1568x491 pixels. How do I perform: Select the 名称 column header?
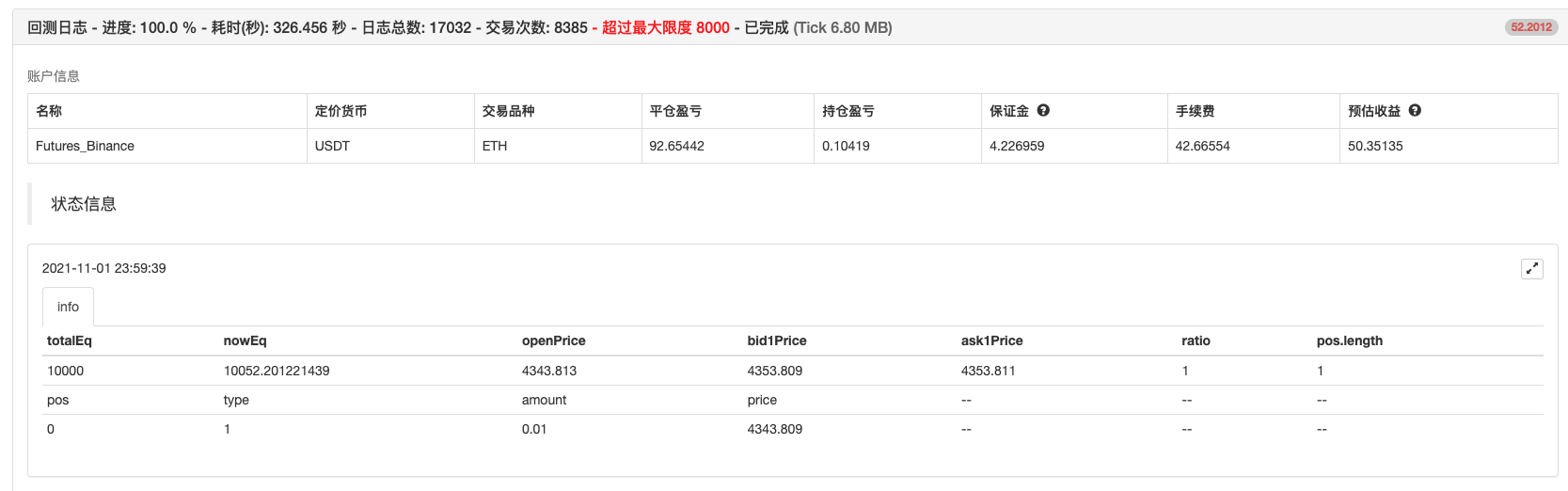49,111
